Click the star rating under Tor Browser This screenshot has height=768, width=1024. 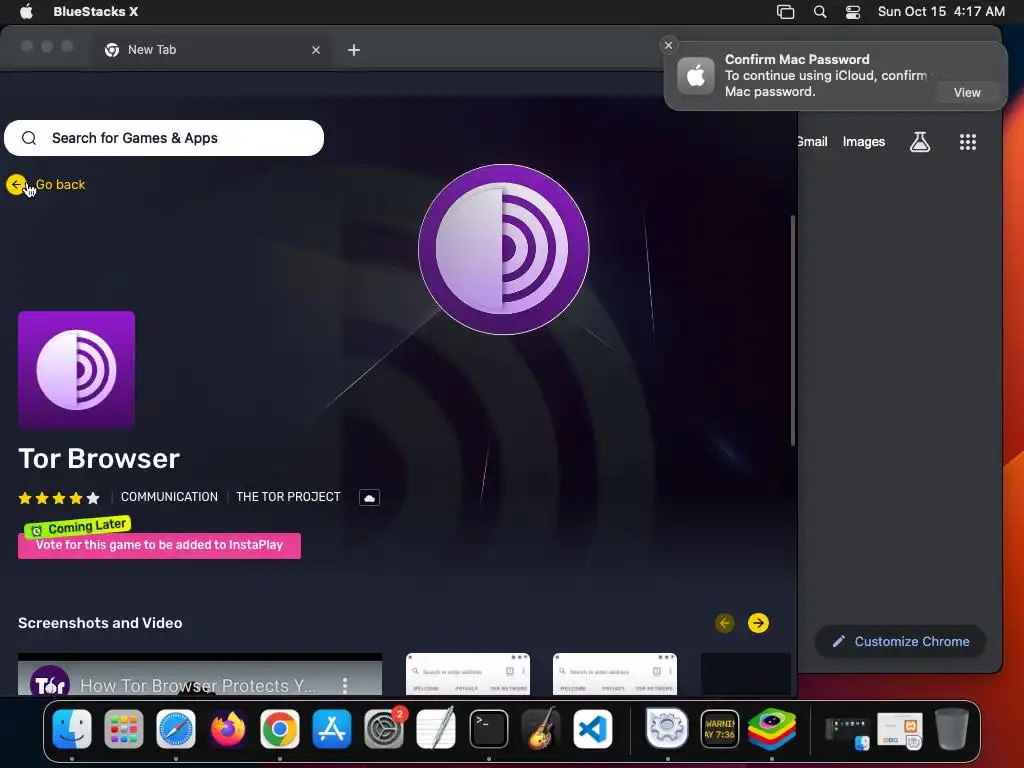[59, 498]
